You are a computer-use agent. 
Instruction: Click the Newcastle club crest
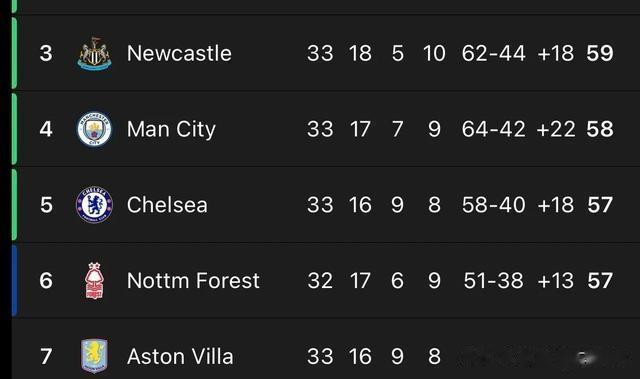pos(94,53)
